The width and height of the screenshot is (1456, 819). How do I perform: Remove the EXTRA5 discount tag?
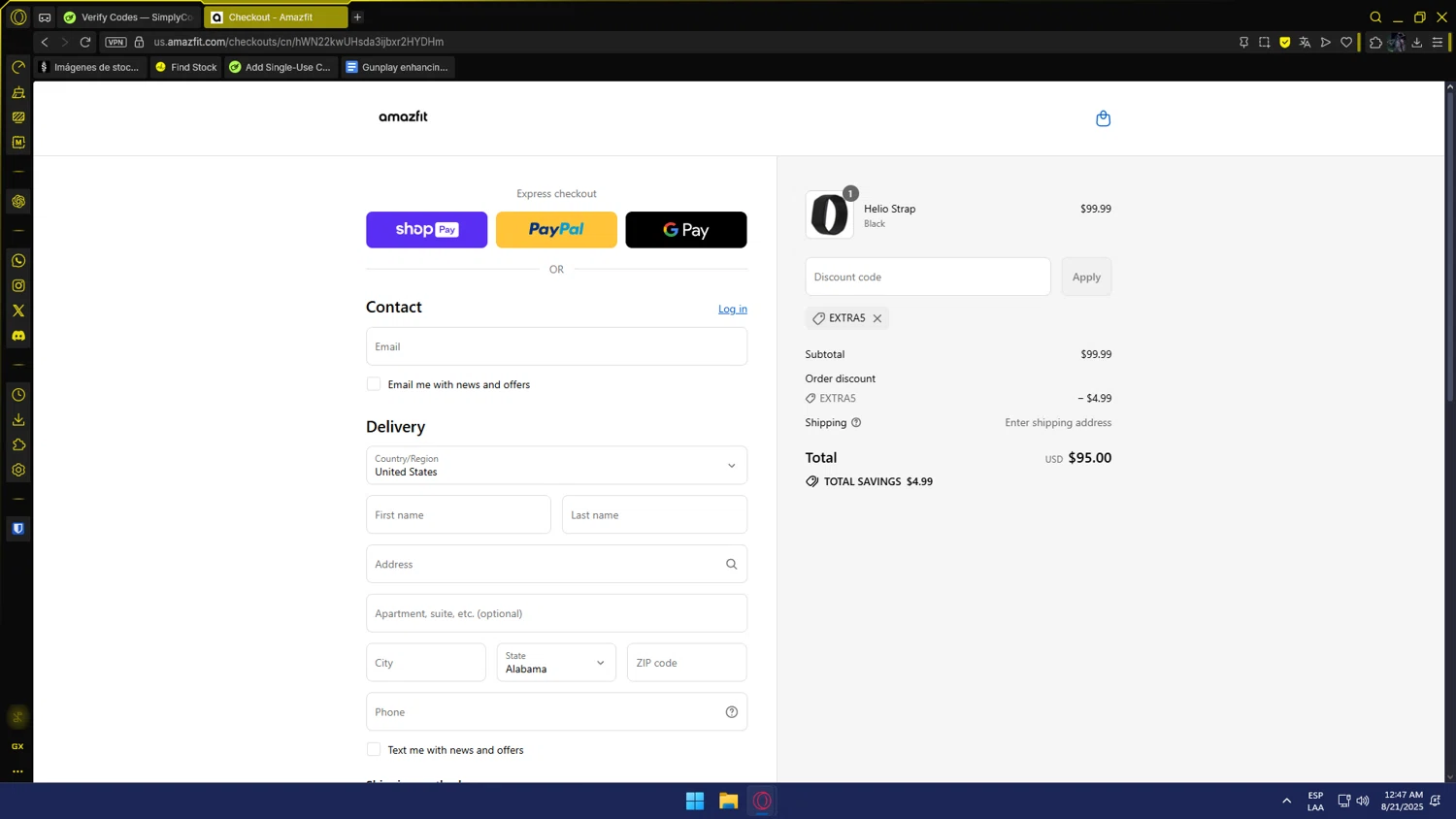(877, 318)
